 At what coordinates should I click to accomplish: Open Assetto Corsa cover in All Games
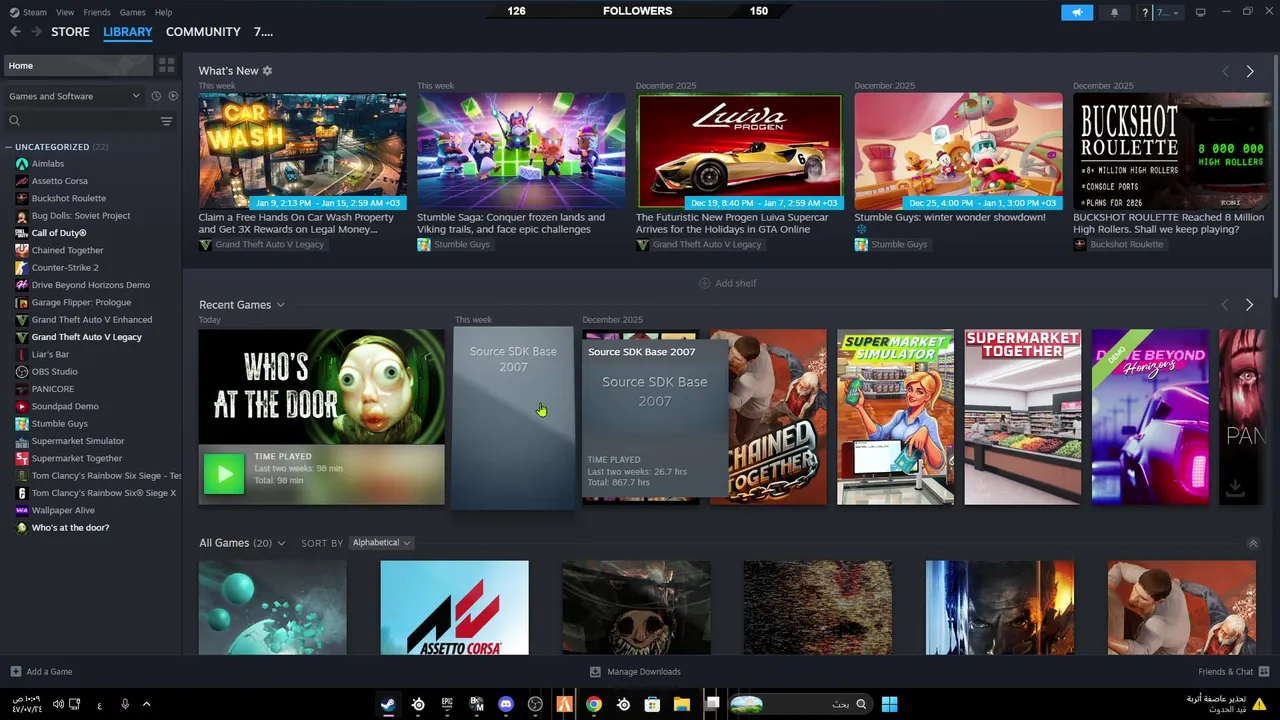tap(454, 608)
